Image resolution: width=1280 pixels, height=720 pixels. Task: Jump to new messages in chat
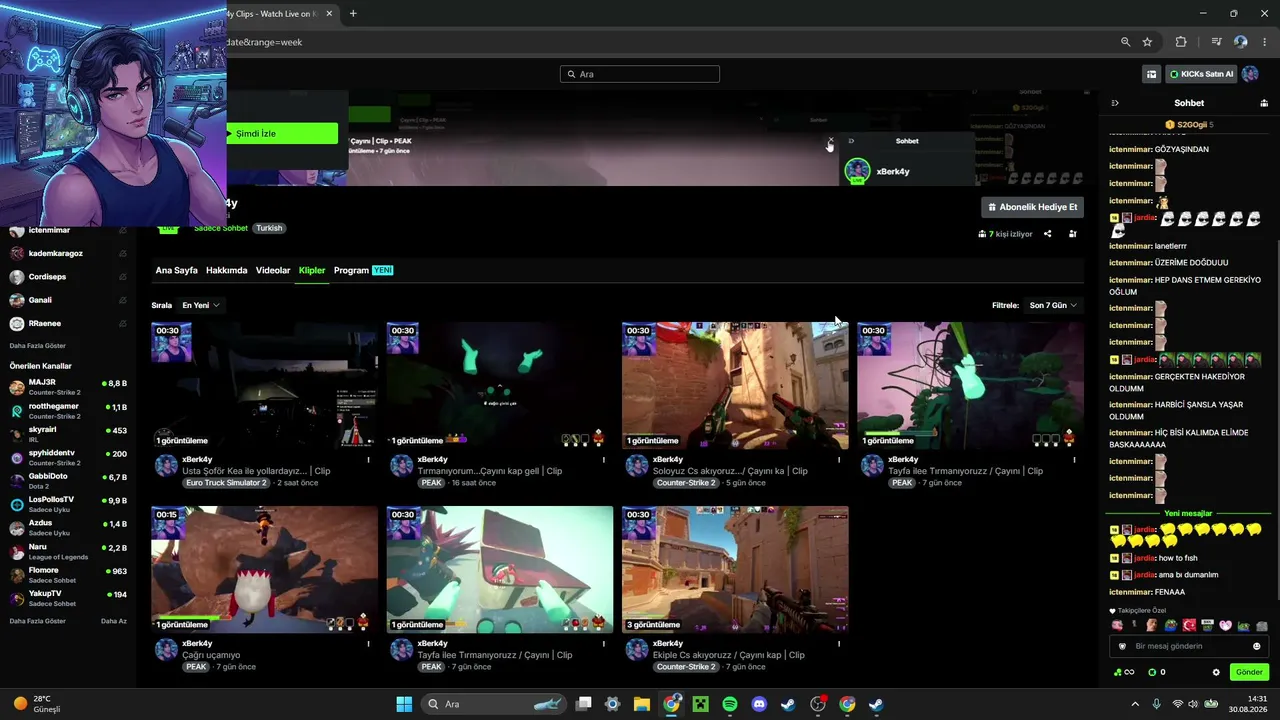(1188, 514)
